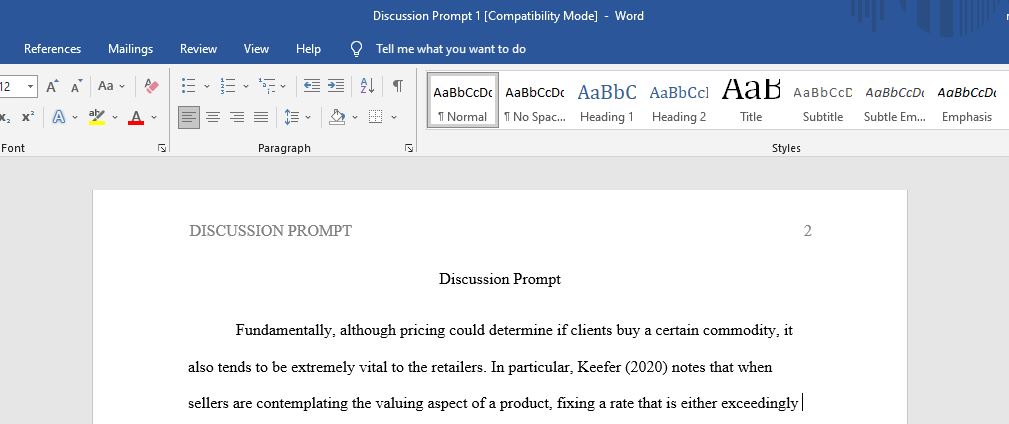Viewport: 1009px width, 424px height.
Task: Click the font size input field
Action: (x=12, y=86)
